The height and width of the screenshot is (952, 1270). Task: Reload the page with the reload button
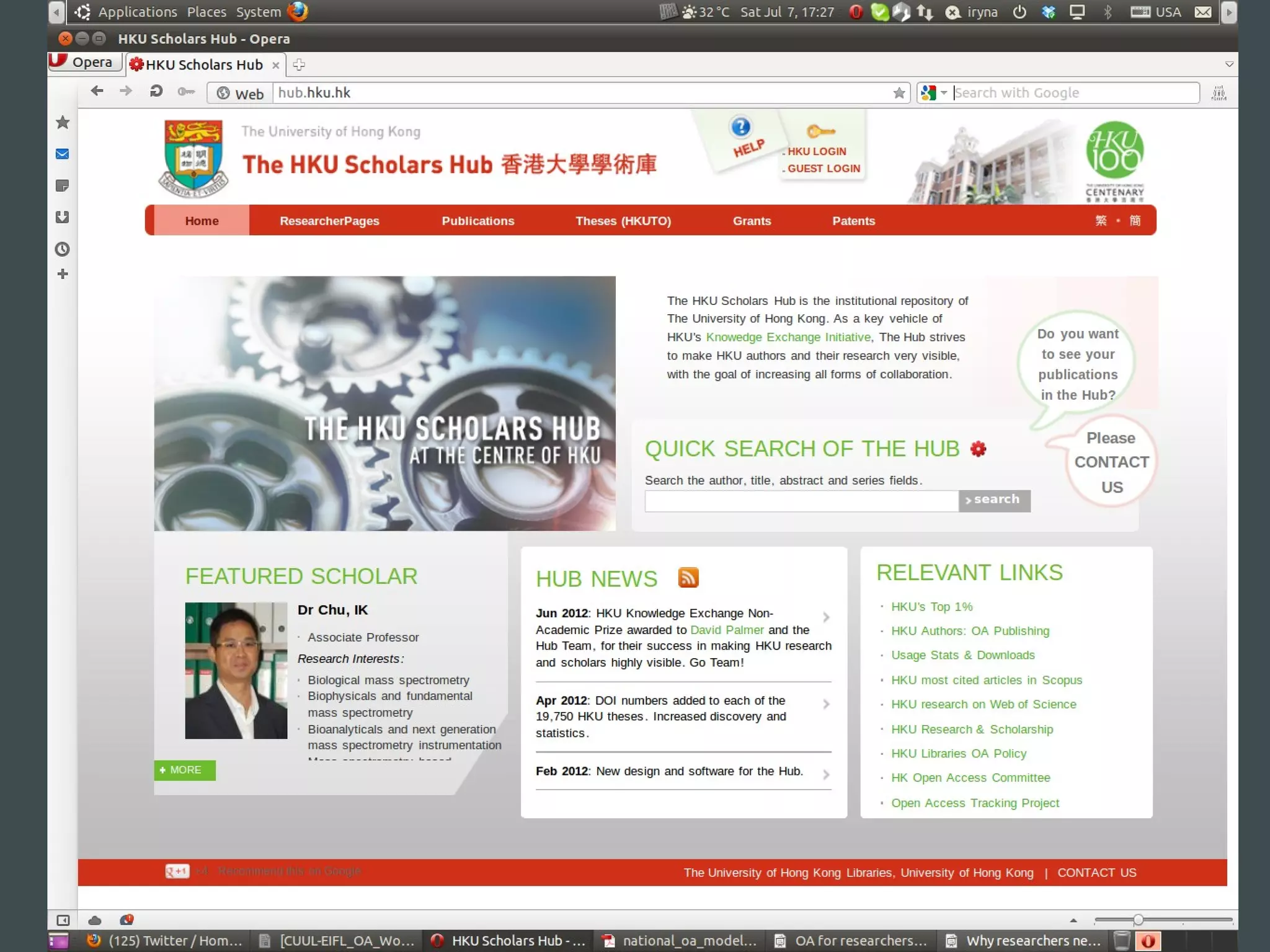point(156,92)
